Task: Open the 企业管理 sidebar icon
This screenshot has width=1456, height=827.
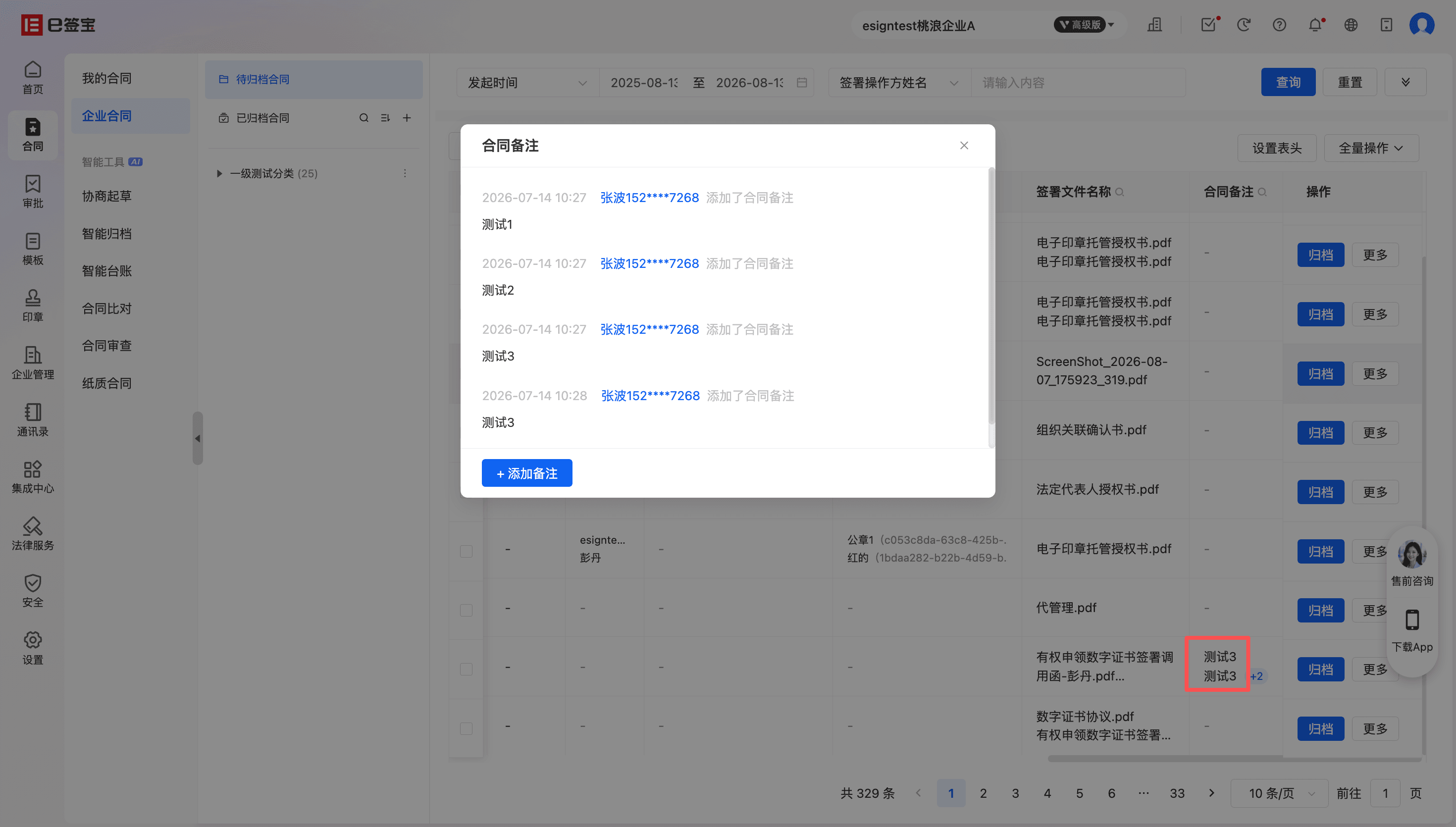Action: [x=32, y=362]
